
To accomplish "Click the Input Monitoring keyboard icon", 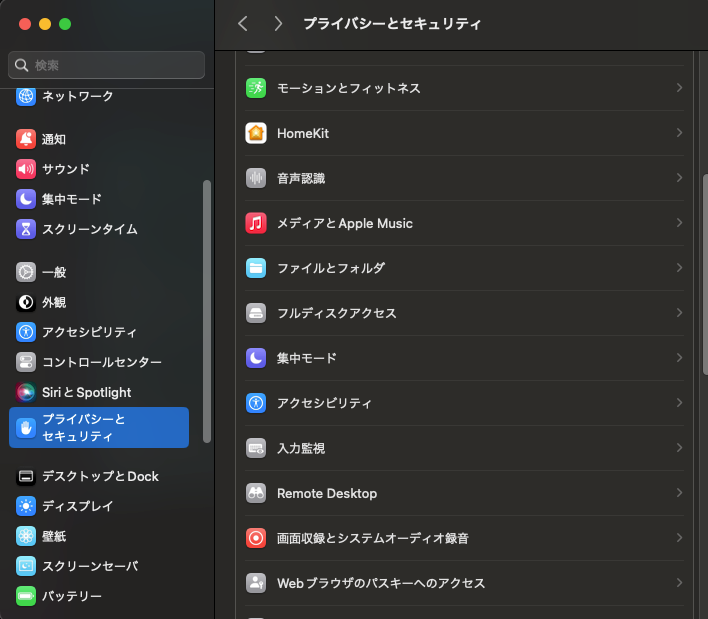I will (256, 448).
